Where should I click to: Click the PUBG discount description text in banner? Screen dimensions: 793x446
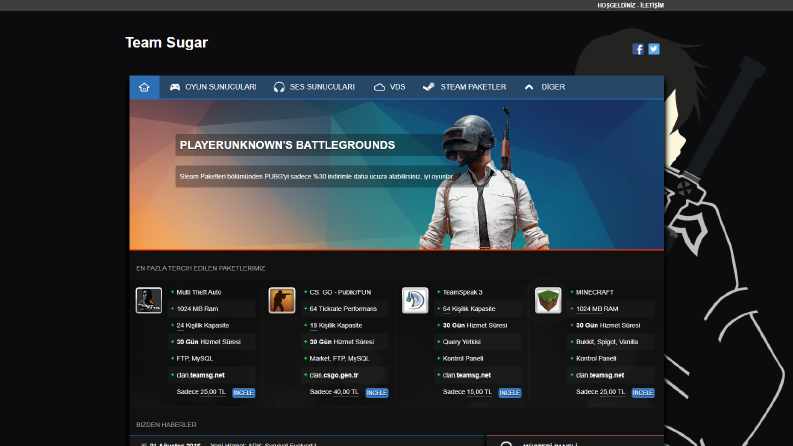(x=316, y=176)
